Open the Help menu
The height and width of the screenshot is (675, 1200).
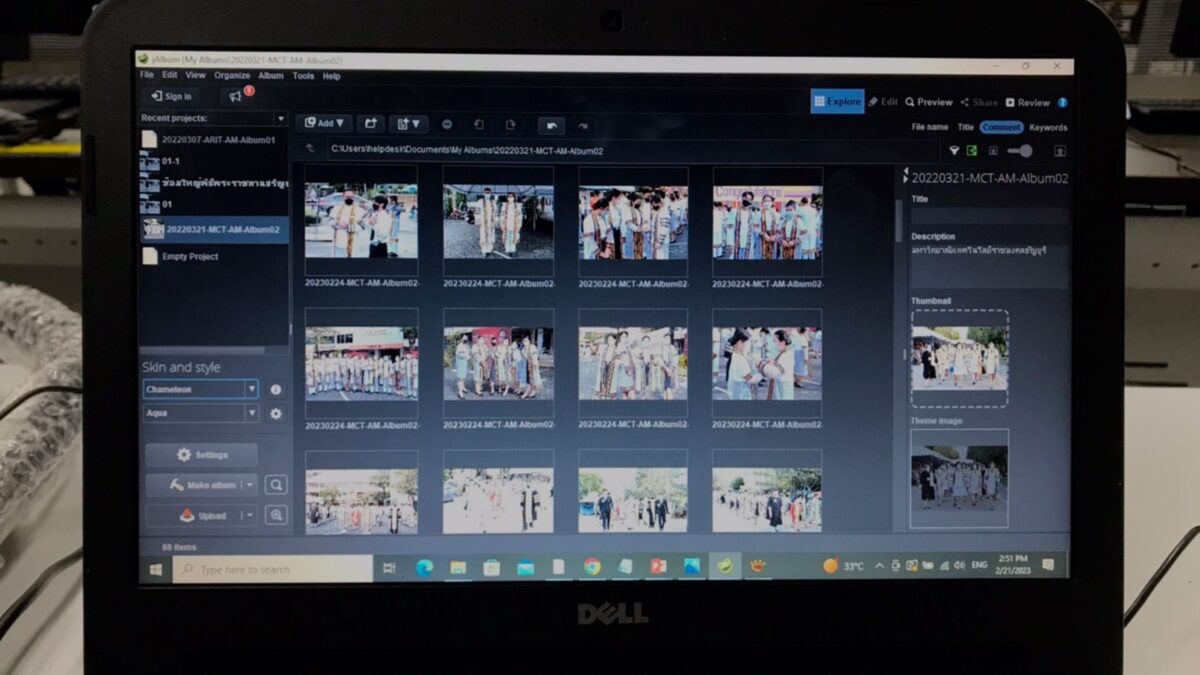331,76
